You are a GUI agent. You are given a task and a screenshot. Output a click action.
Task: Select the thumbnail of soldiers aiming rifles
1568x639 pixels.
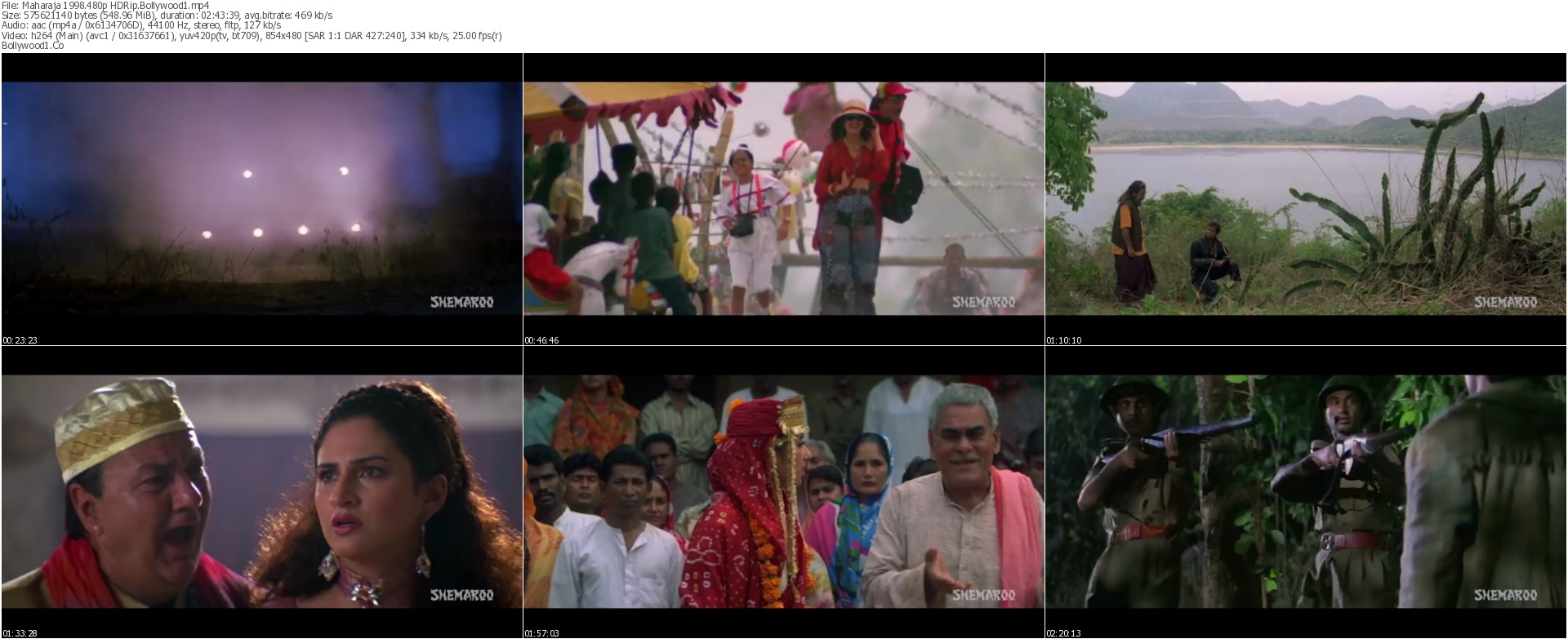(1306, 492)
